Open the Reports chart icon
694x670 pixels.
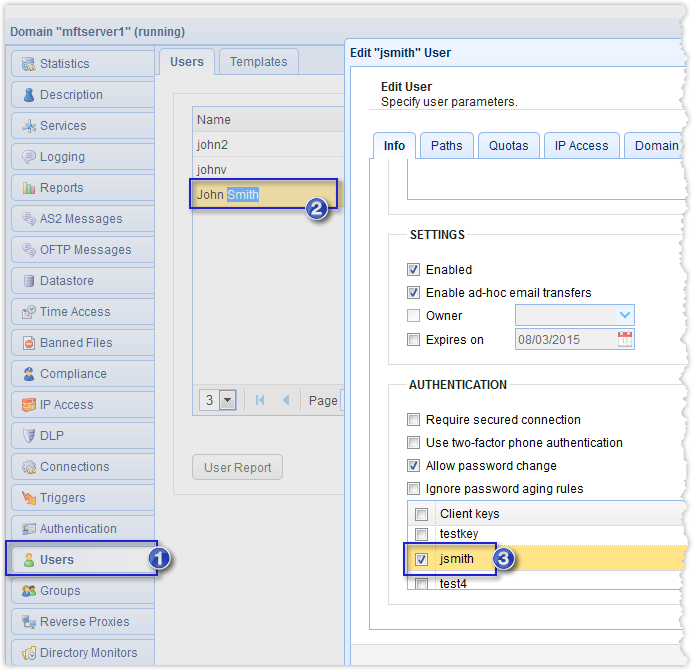pos(28,188)
